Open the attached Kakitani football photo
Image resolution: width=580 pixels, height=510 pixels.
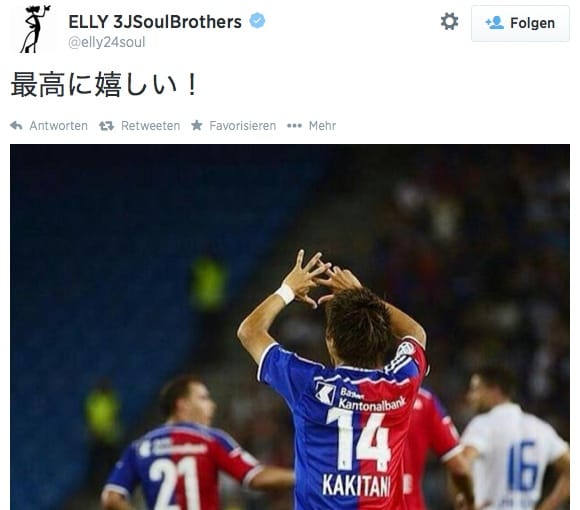click(290, 327)
